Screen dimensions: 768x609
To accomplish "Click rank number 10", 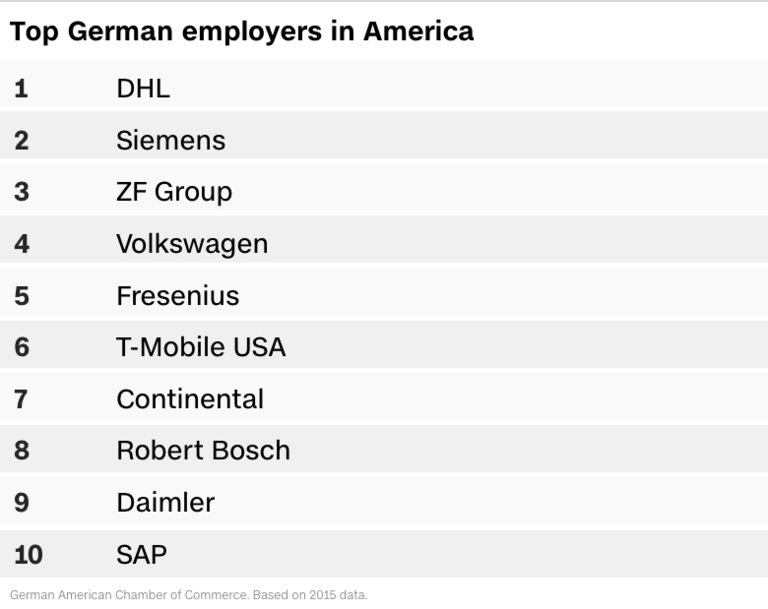I will (28, 554).
